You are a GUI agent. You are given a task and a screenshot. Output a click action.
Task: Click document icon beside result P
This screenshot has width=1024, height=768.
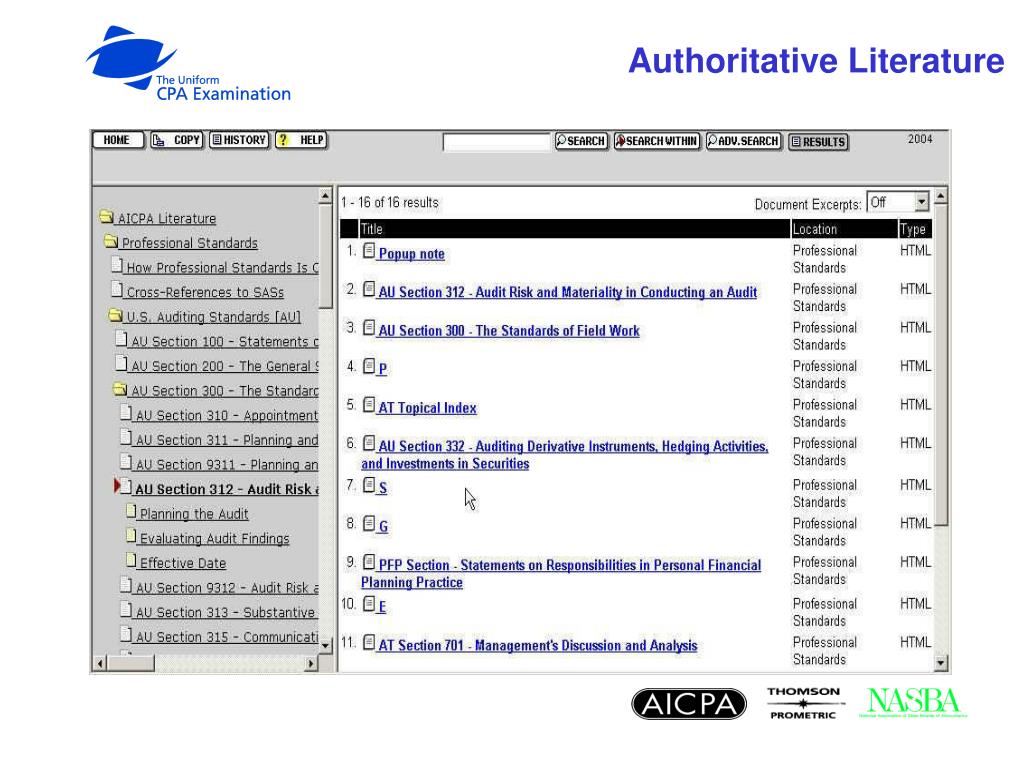[369, 366]
